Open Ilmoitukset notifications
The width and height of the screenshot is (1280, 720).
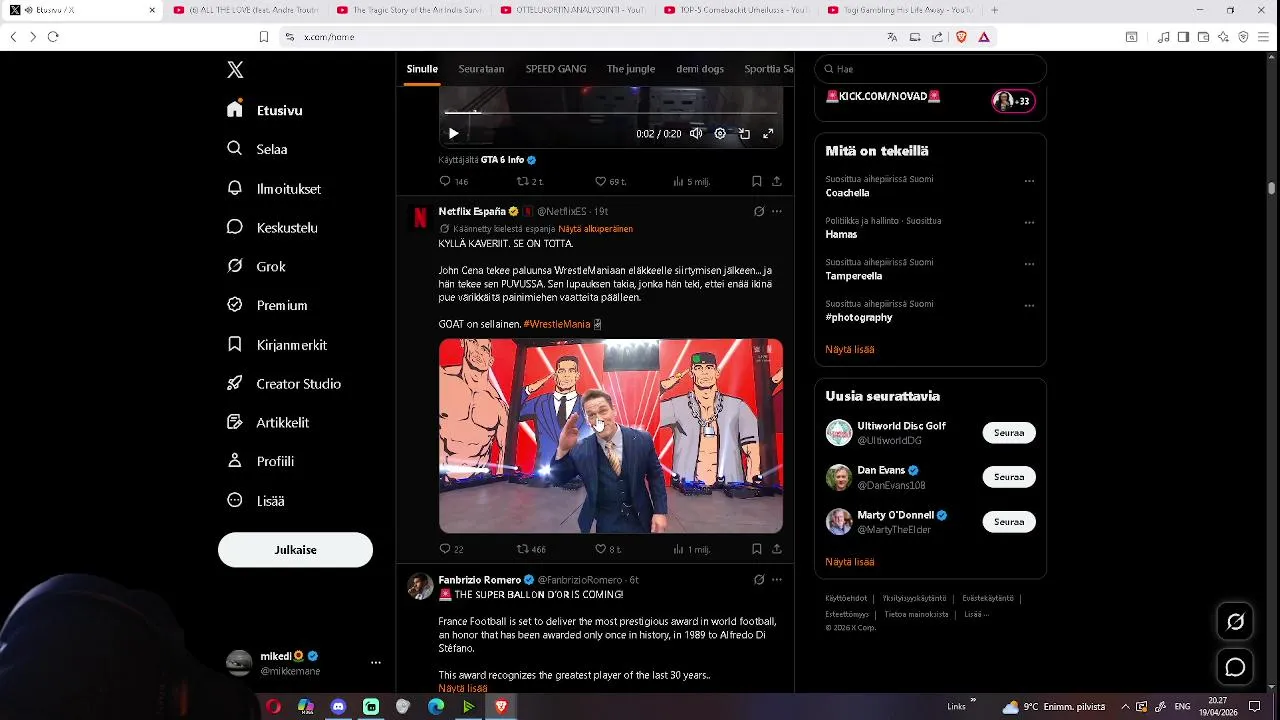pyautogui.click(x=274, y=188)
